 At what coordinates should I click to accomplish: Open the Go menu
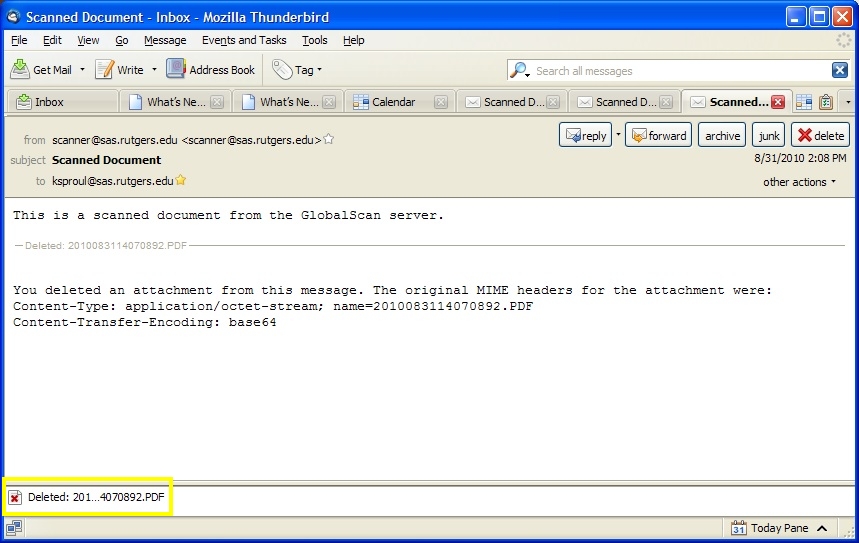coord(122,40)
